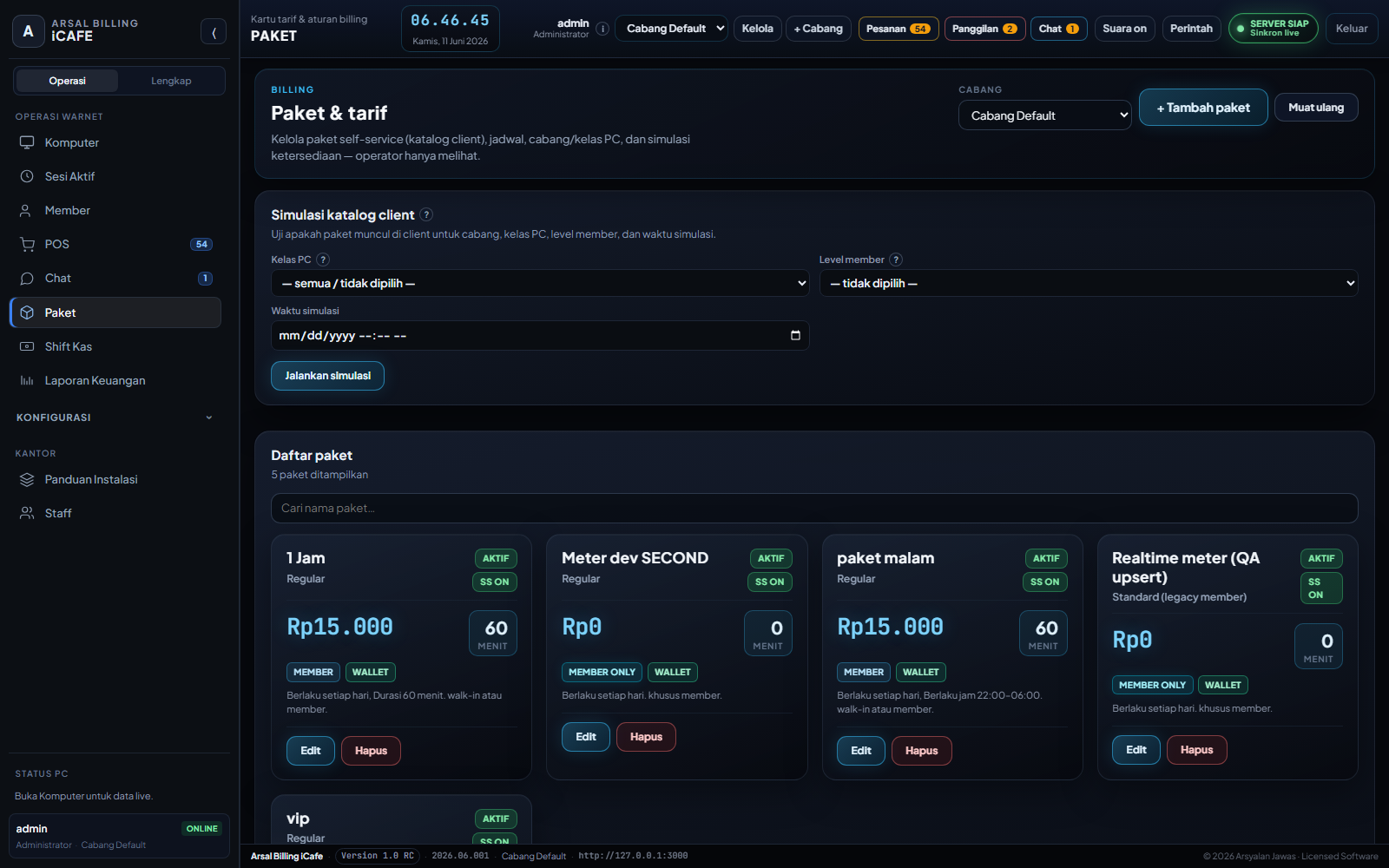Open help for Simulasi katalog client
Screen dimensions: 1389x868
(426, 214)
